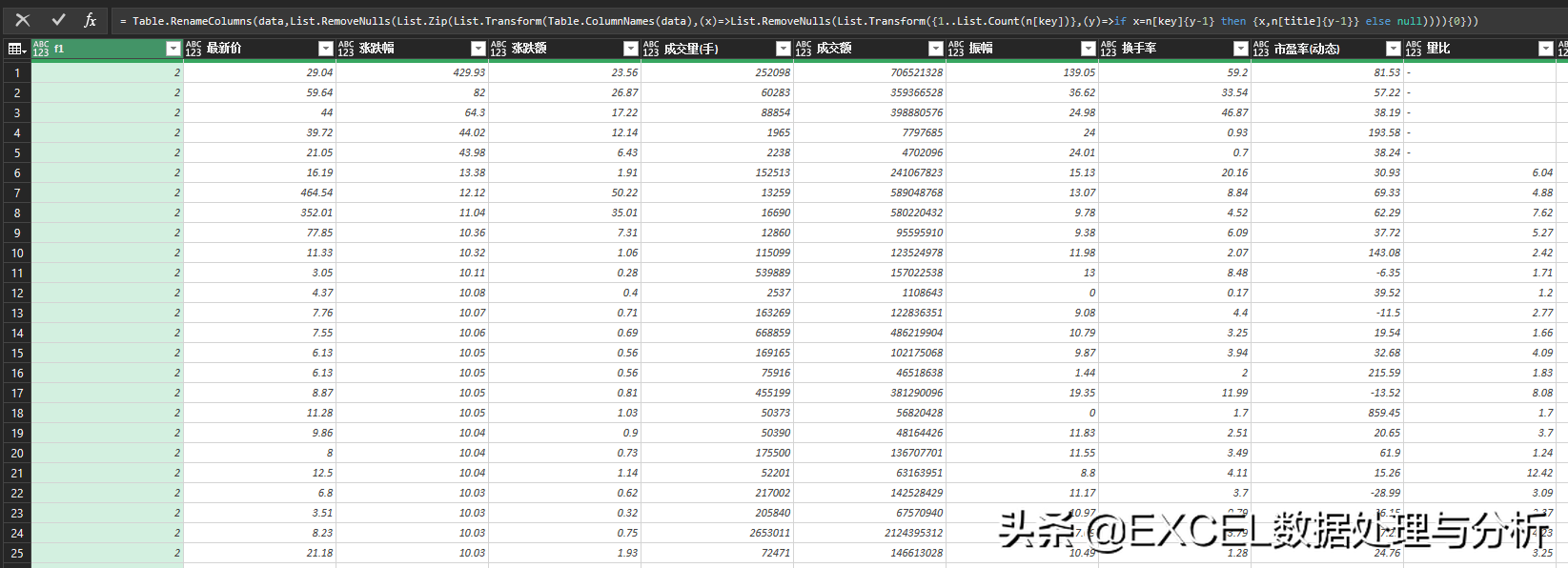Click the cell with value 77.85

pyautogui.click(x=259, y=233)
